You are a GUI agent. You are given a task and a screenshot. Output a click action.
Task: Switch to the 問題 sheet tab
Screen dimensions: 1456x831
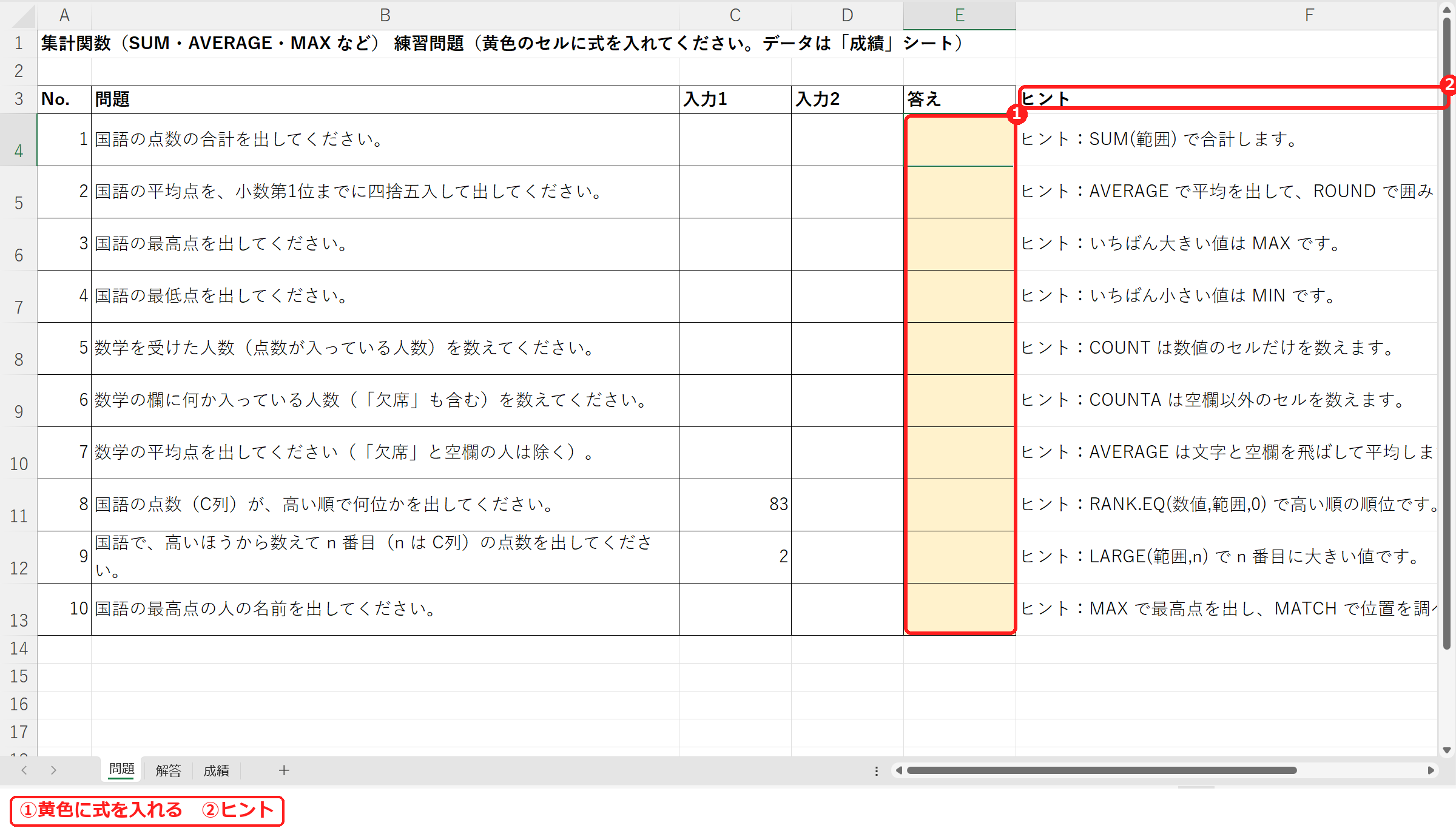[x=121, y=770]
